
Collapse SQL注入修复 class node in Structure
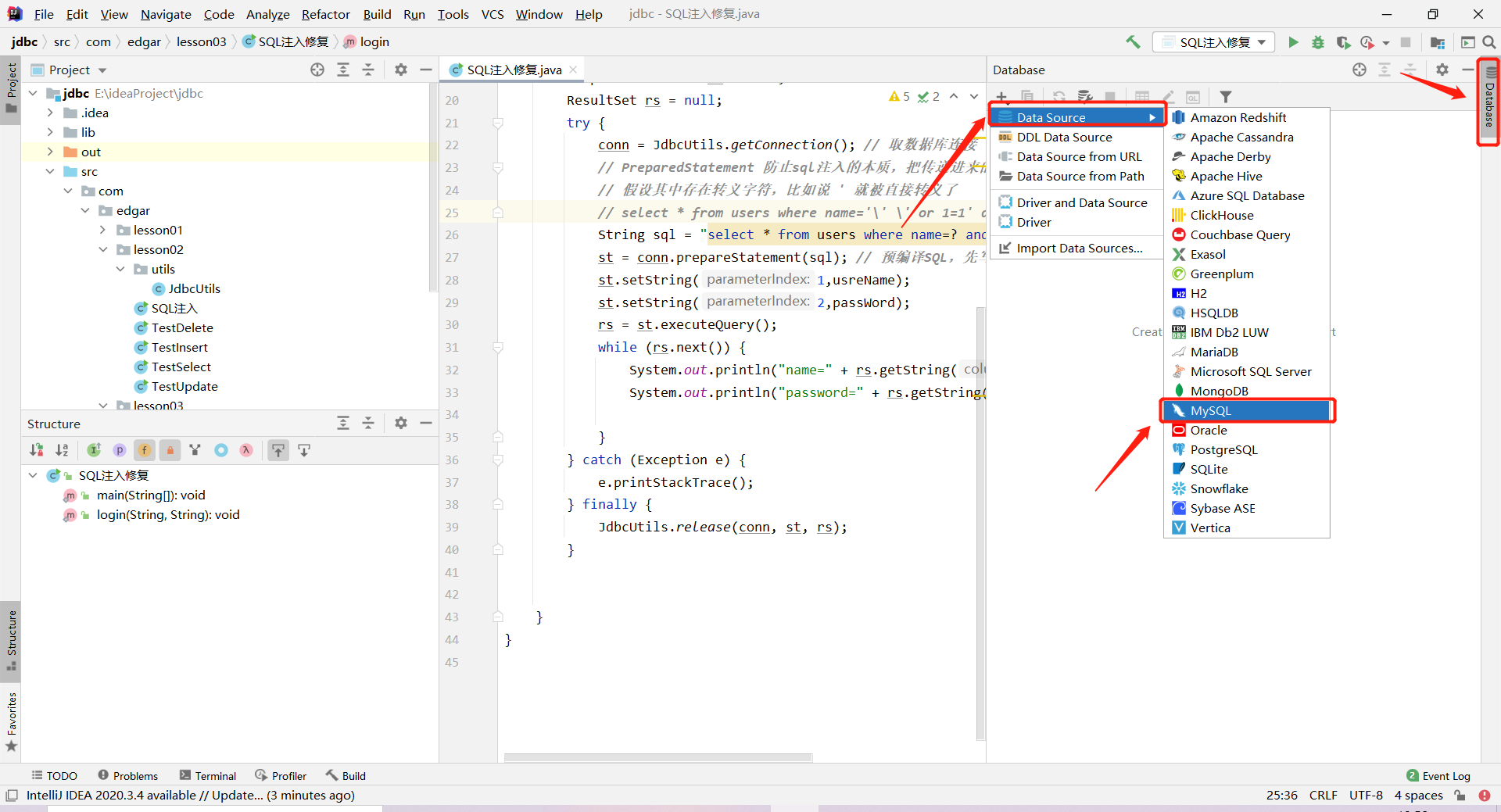point(33,475)
